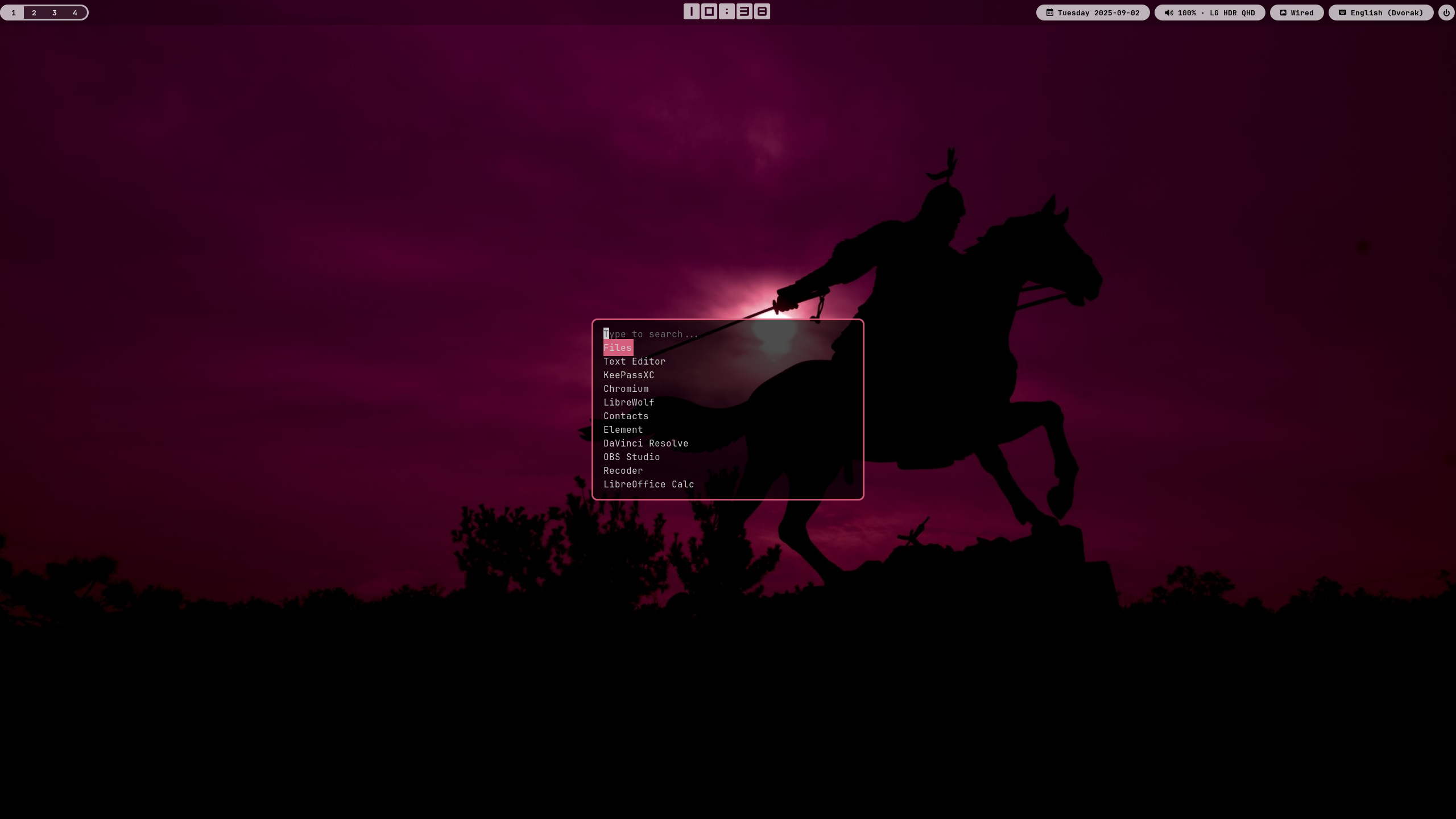This screenshot has width=1456, height=819.
Task: Switch to workspace 3
Action: pyautogui.click(x=55, y=13)
